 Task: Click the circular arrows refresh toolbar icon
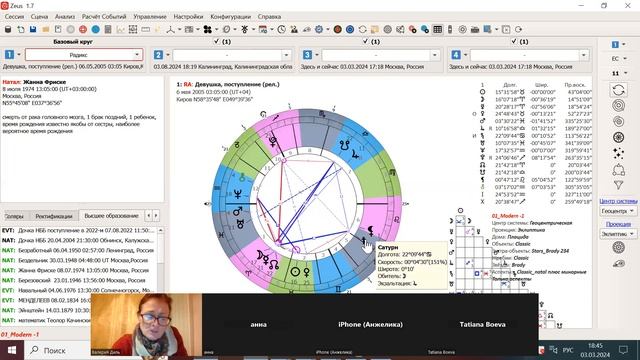362,29
